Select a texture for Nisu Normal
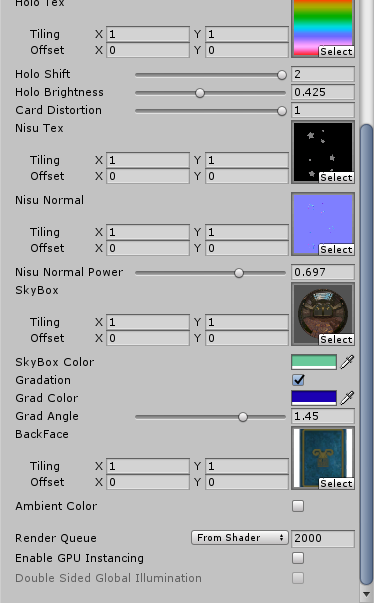Screen dimensions: 374x603 coord(336,249)
